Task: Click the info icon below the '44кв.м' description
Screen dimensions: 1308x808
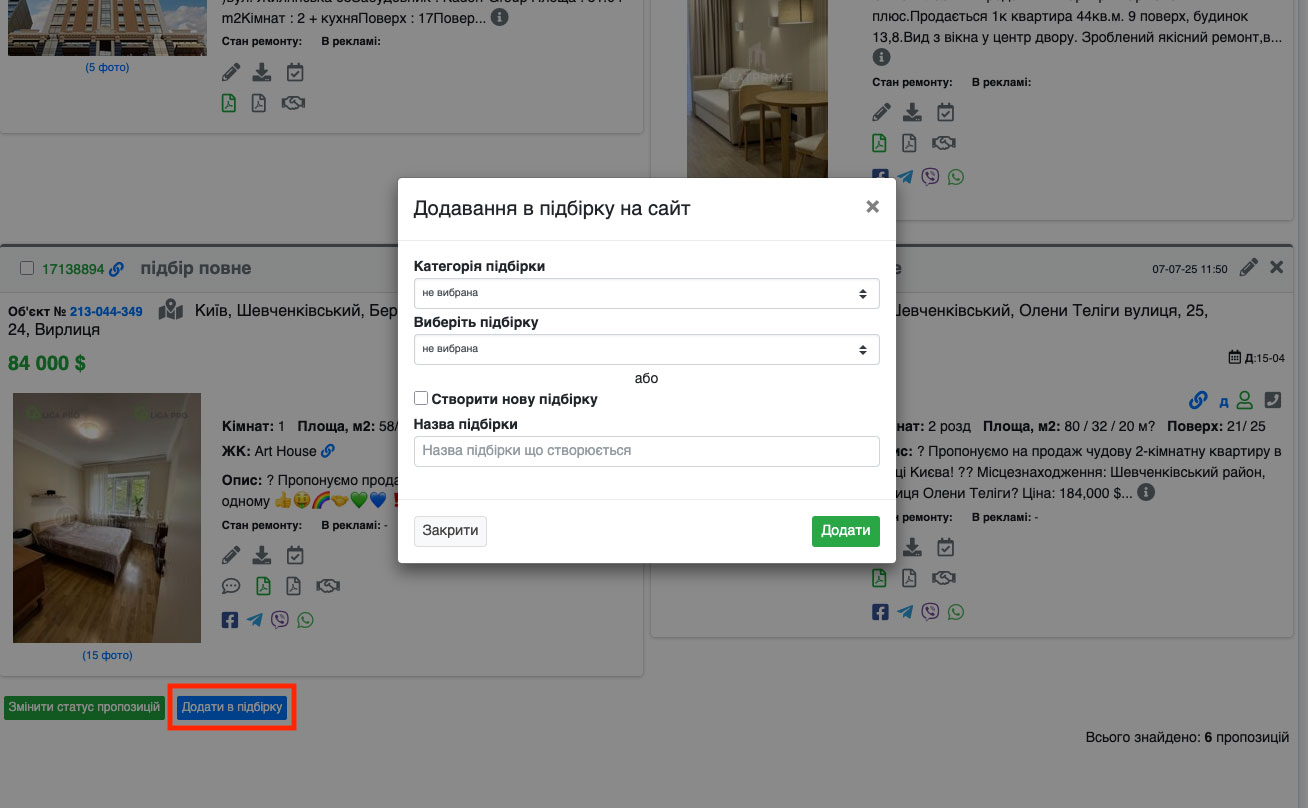Action: (881, 58)
